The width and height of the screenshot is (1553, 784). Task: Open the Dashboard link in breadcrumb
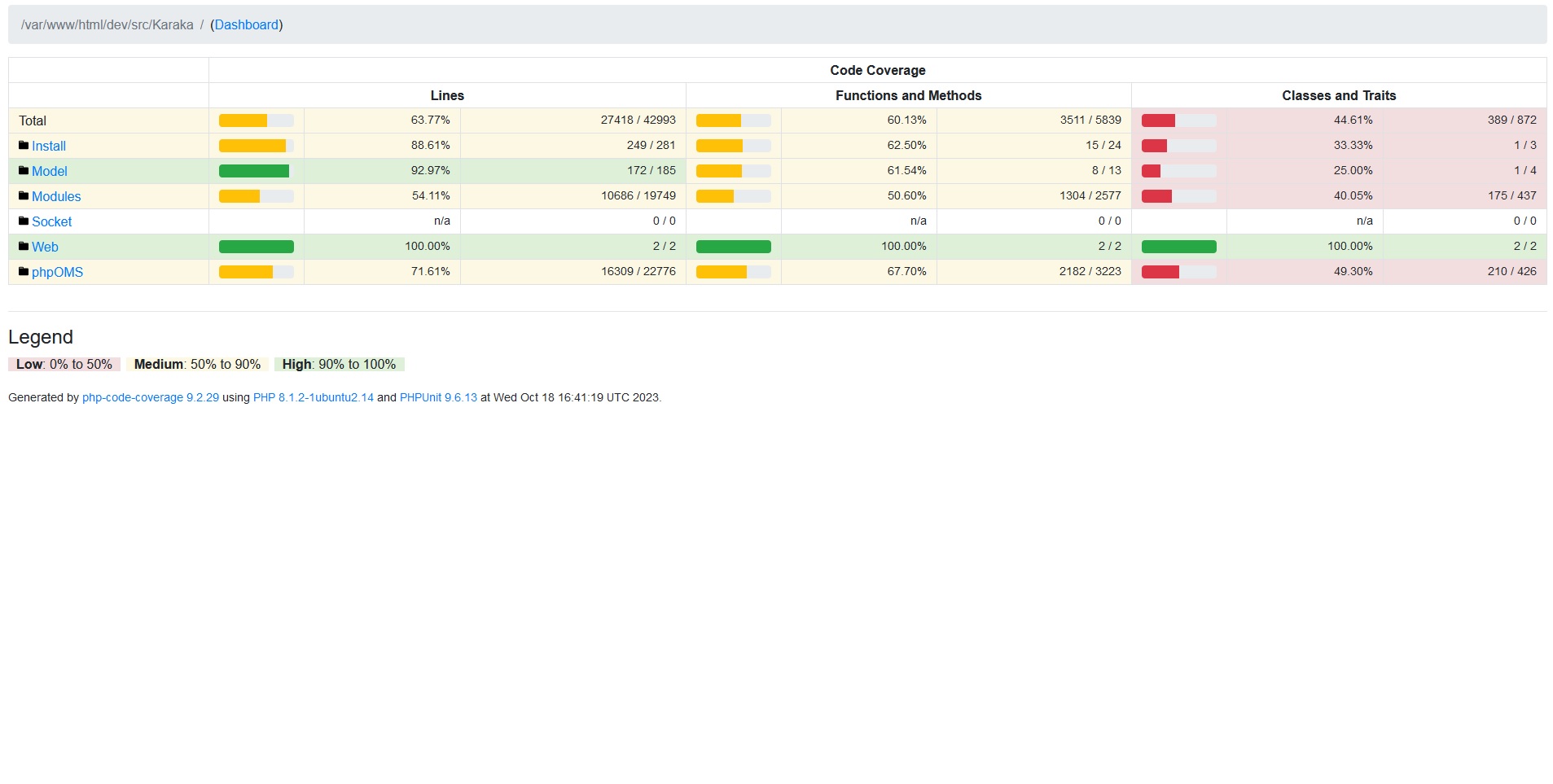click(x=247, y=25)
